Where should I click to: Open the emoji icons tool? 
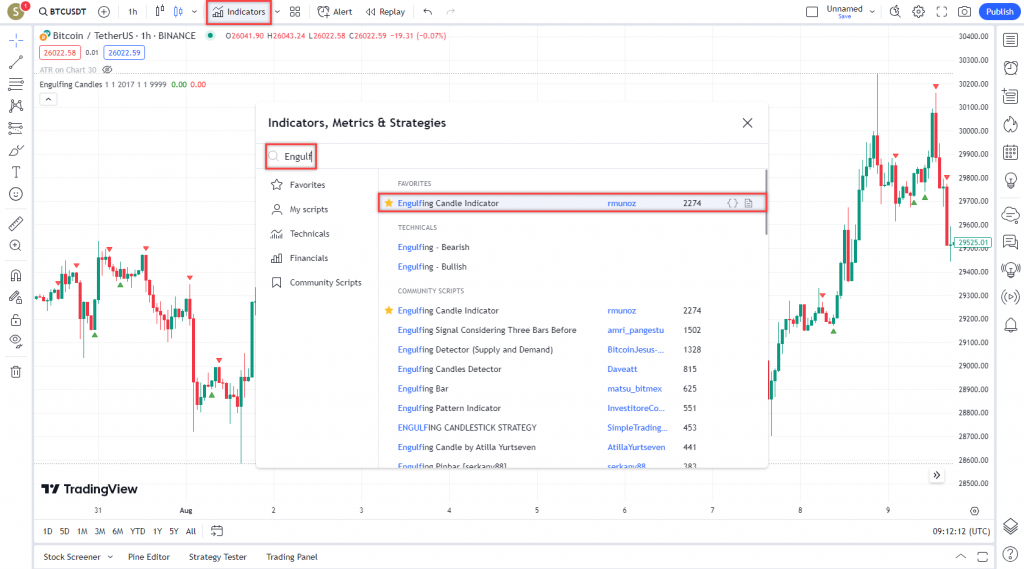(16, 194)
